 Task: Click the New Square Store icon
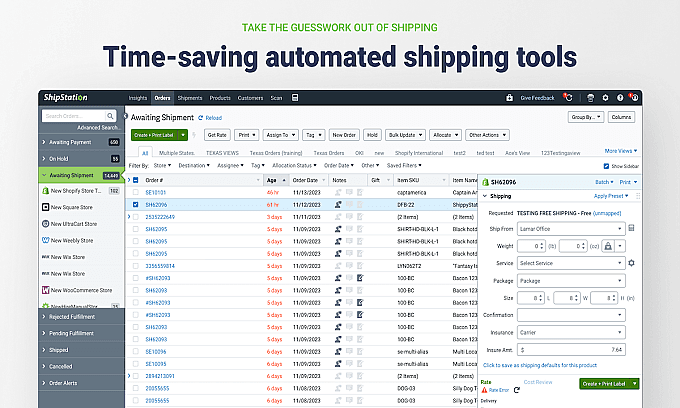46,207
